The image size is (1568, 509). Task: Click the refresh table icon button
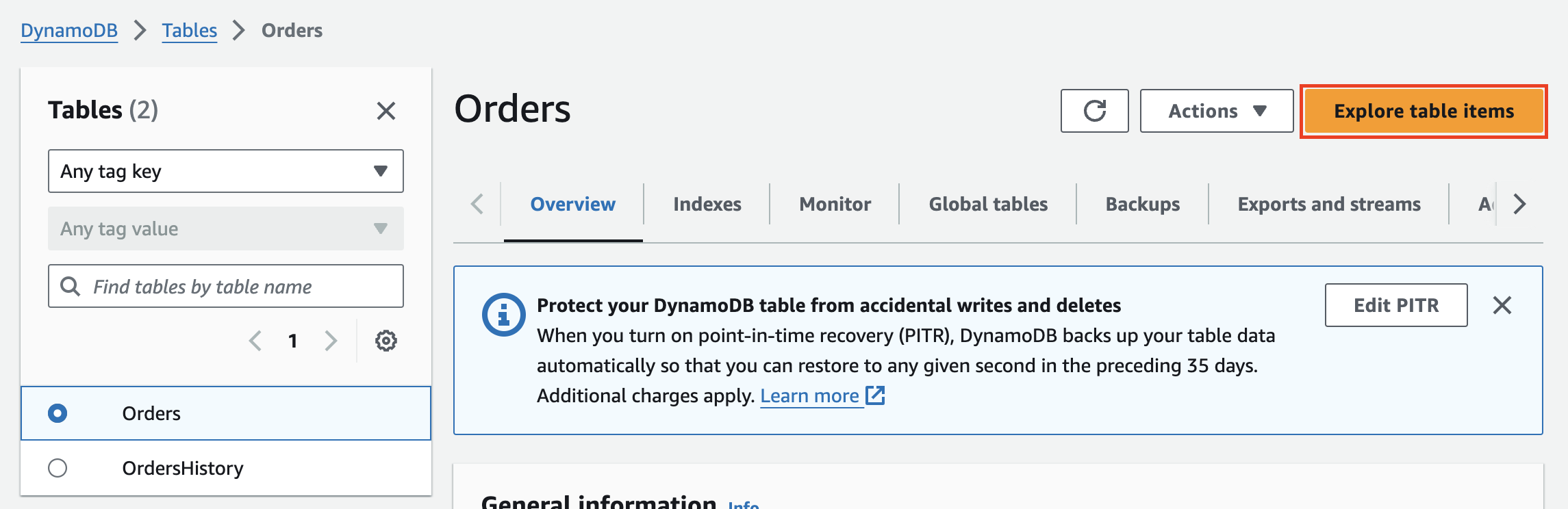coord(1094,111)
